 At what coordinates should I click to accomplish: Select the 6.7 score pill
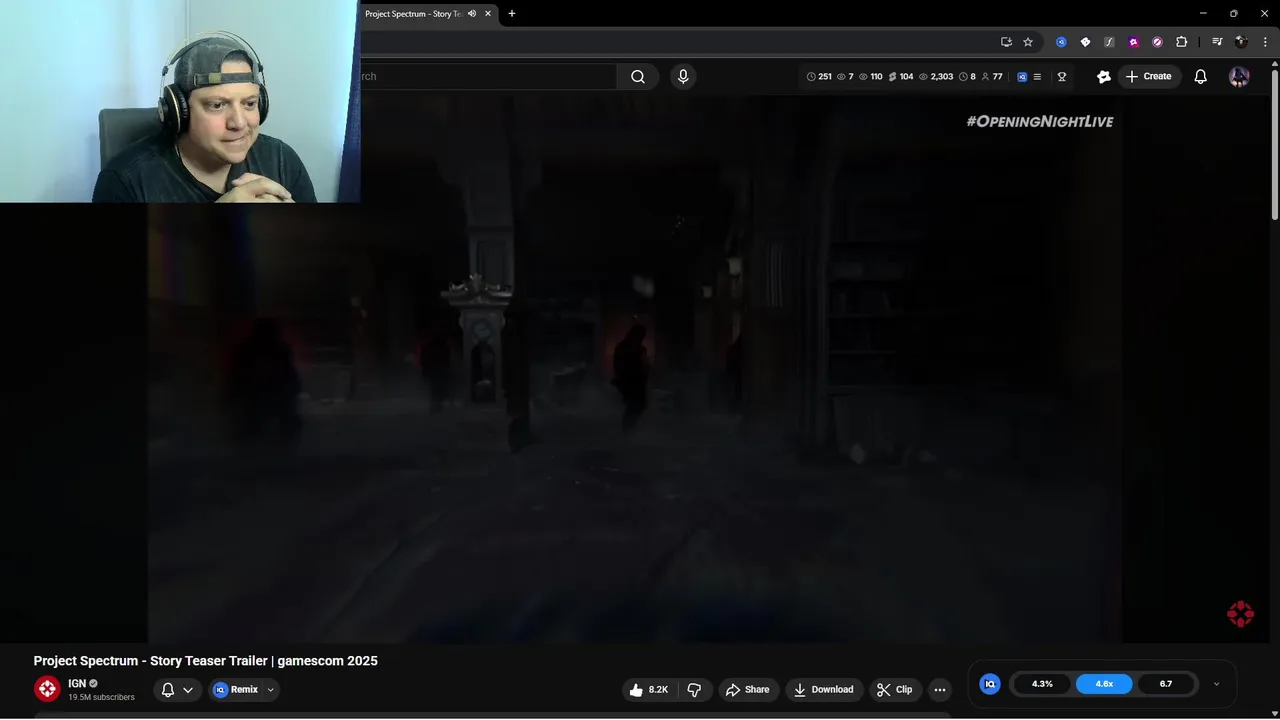tap(1166, 684)
